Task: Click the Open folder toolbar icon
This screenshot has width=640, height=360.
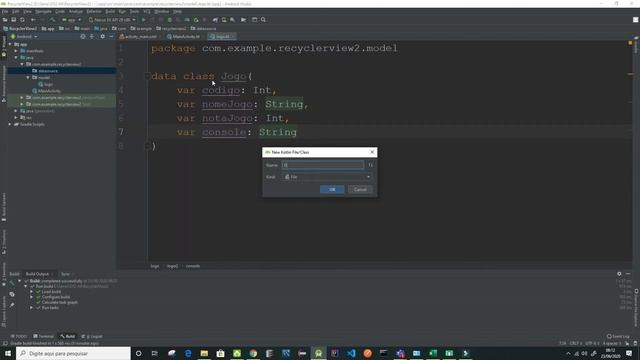Action: point(5,20)
